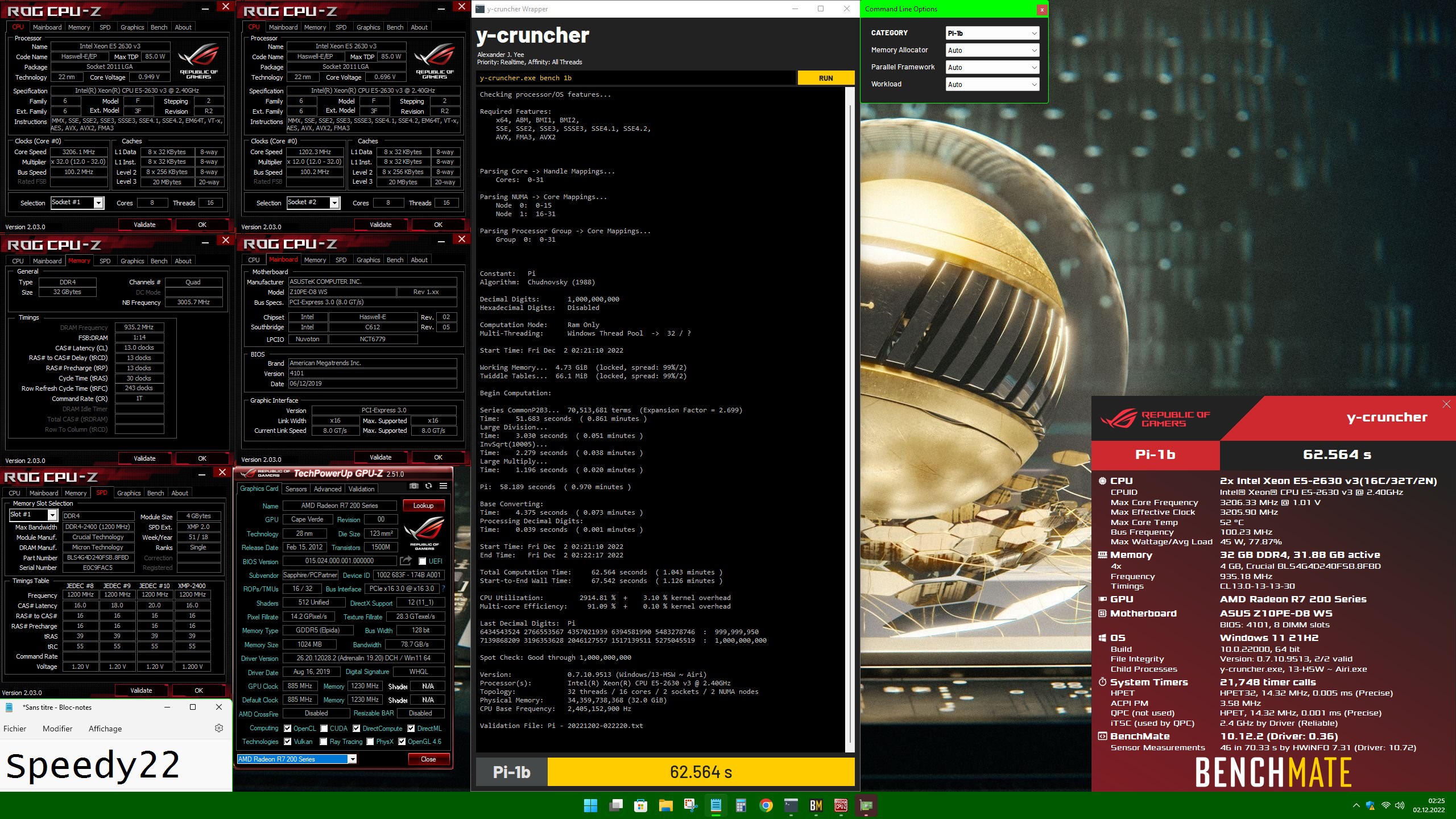
Task: Open the Parallel Framework dropdown
Action: click(x=992, y=67)
